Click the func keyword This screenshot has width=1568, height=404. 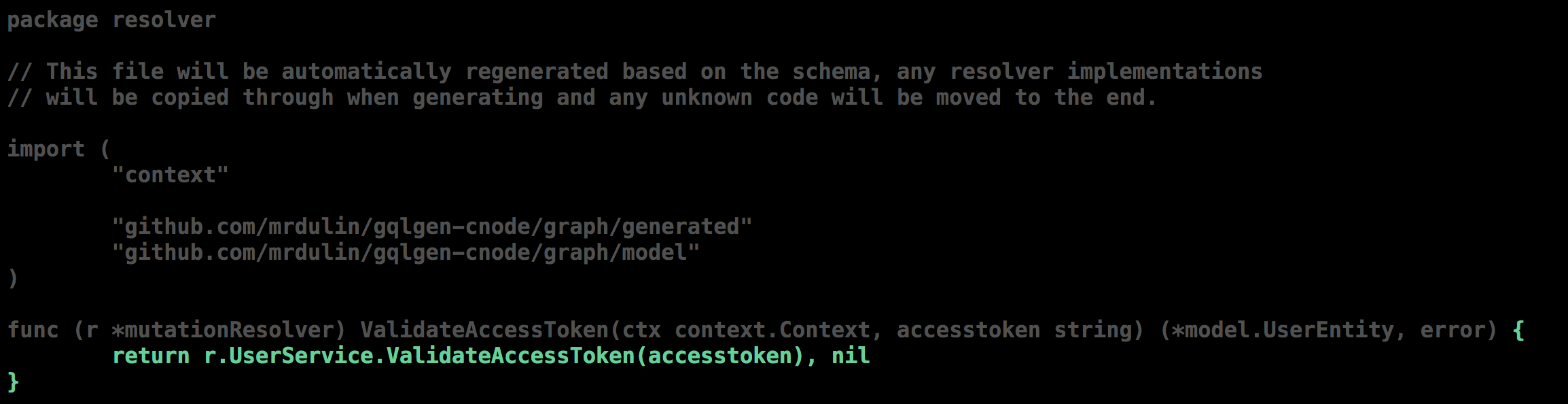coord(33,330)
